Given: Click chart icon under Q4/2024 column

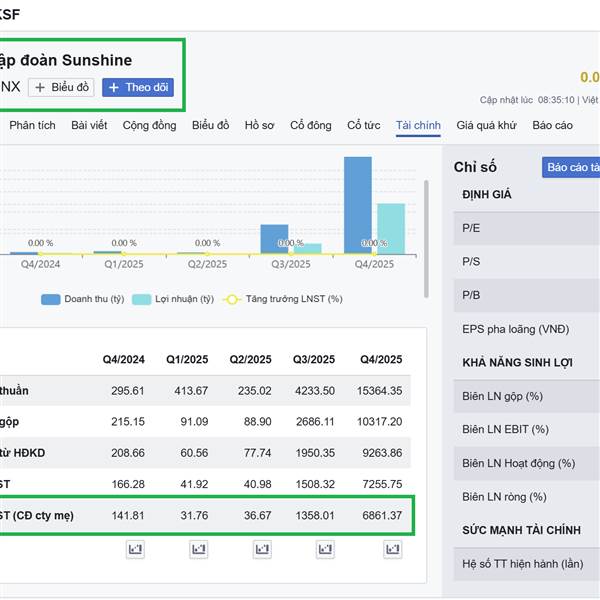Looking at the screenshot, I should 135,549.
